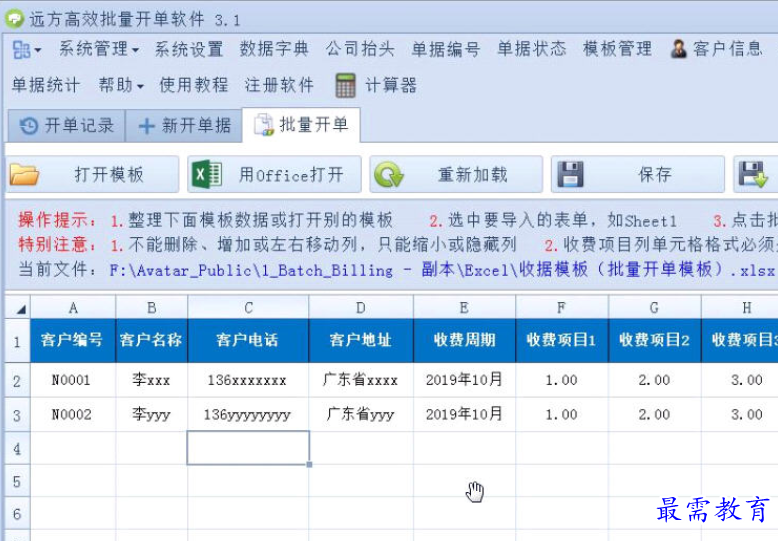Select row 5 header
The width and height of the screenshot is (778, 541).
(x=17, y=481)
